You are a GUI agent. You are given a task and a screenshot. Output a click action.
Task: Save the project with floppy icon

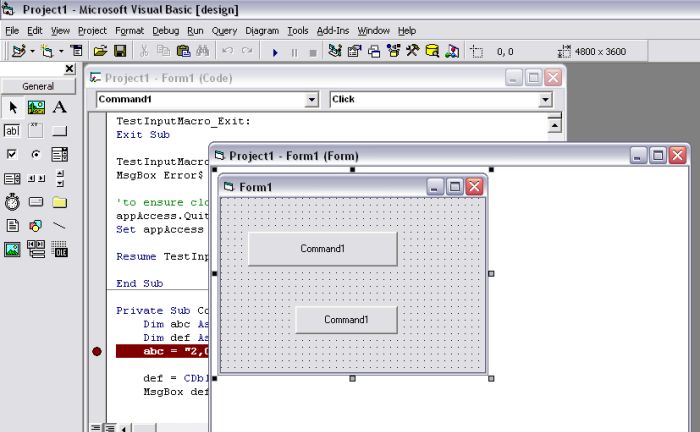[x=120, y=51]
